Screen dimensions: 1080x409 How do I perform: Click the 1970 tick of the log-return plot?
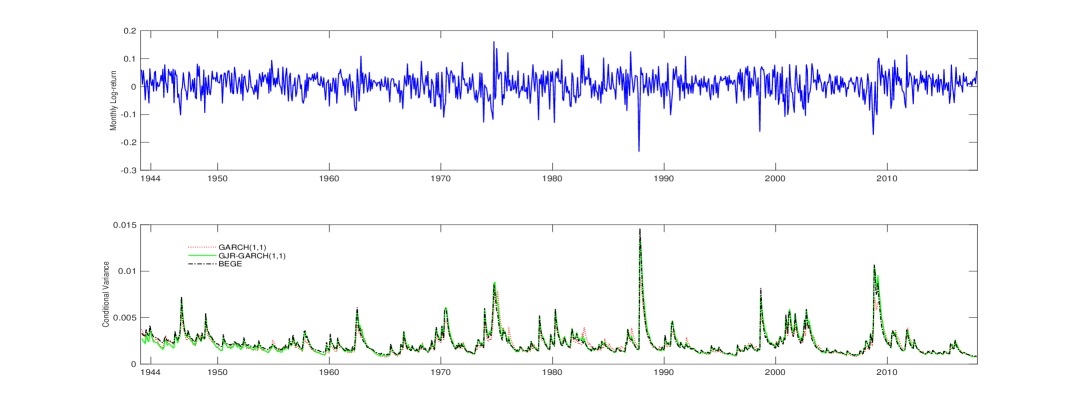[x=441, y=177]
